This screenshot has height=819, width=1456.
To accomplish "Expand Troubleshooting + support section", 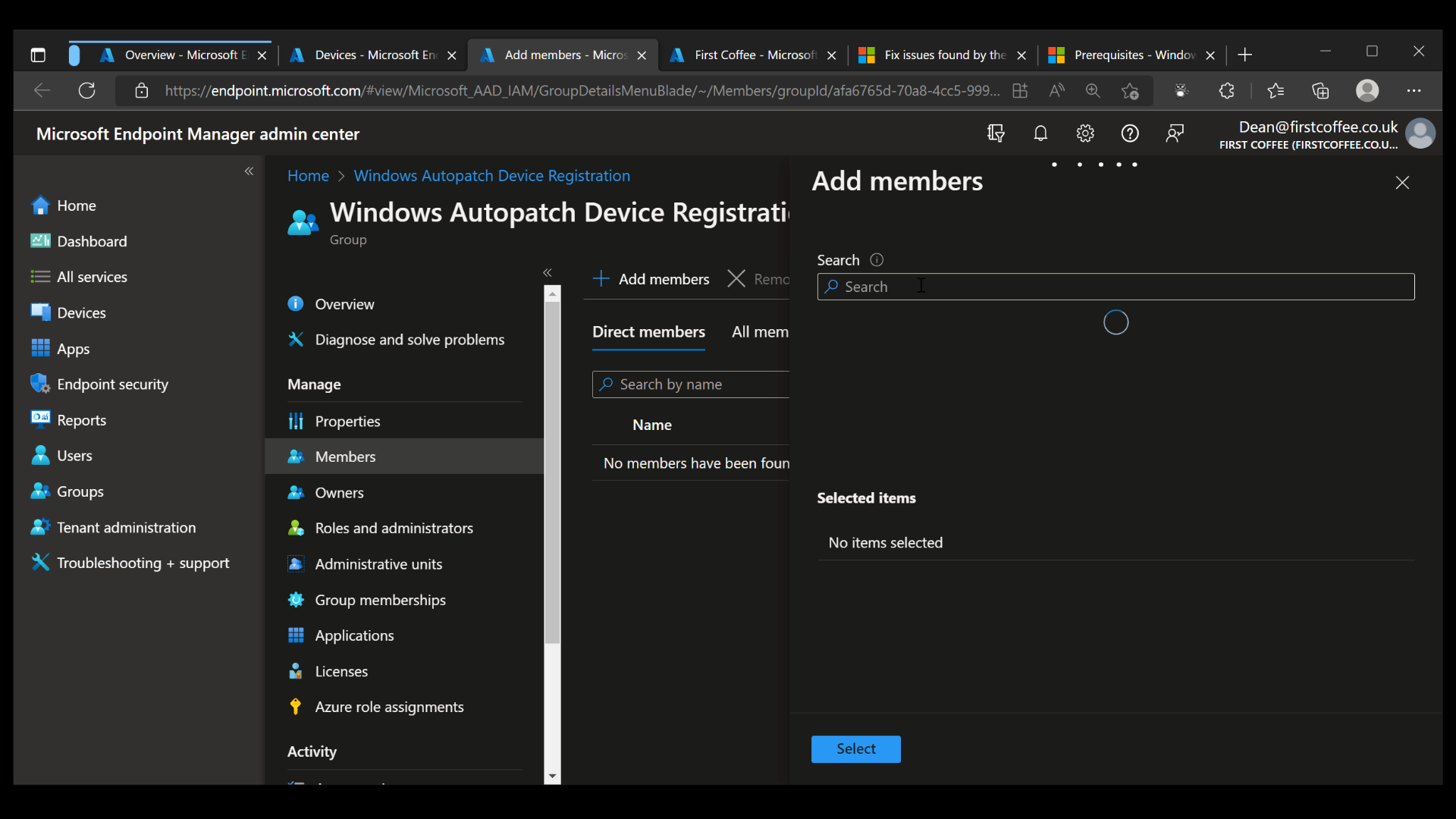I will (x=144, y=562).
